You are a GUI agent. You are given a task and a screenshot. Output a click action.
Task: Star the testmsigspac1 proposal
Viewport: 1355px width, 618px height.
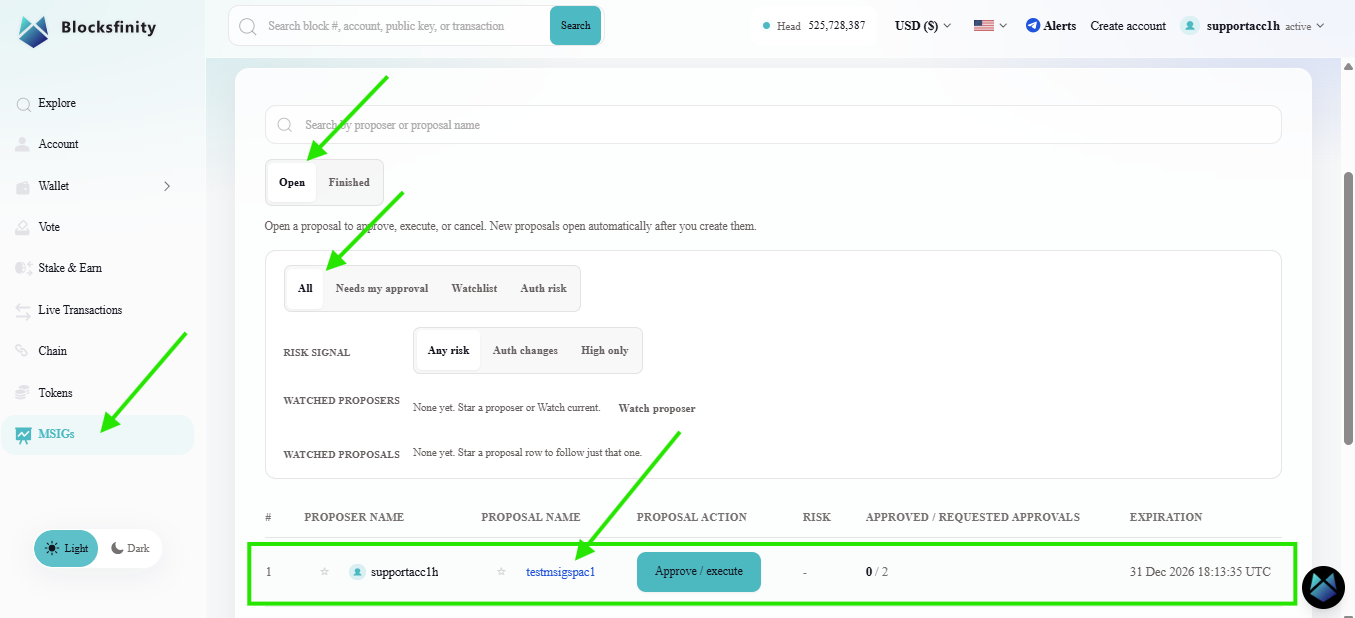[x=501, y=572]
